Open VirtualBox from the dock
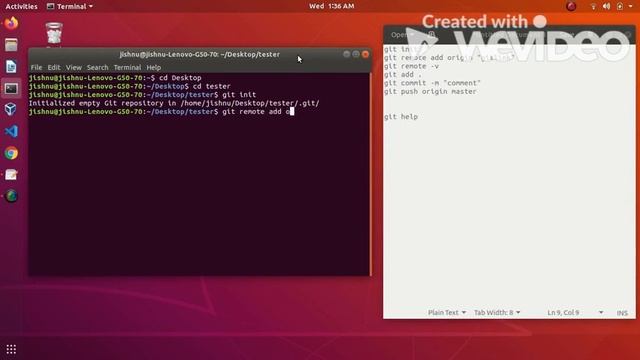The width and height of the screenshot is (640, 360). pyautogui.click(x=11, y=109)
